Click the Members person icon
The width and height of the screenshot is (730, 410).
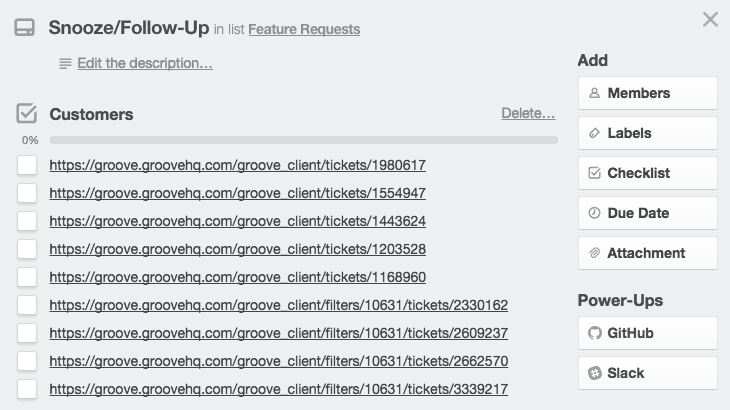pyautogui.click(x=594, y=93)
